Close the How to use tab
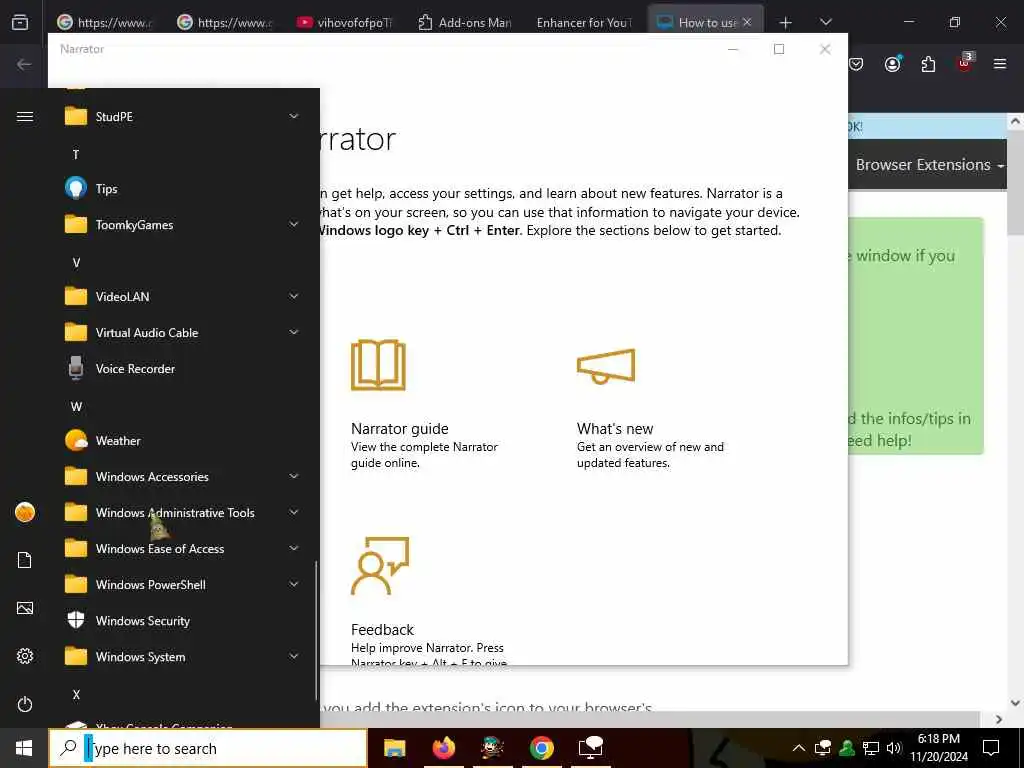Image resolution: width=1024 pixels, height=768 pixels. pyautogui.click(x=747, y=22)
